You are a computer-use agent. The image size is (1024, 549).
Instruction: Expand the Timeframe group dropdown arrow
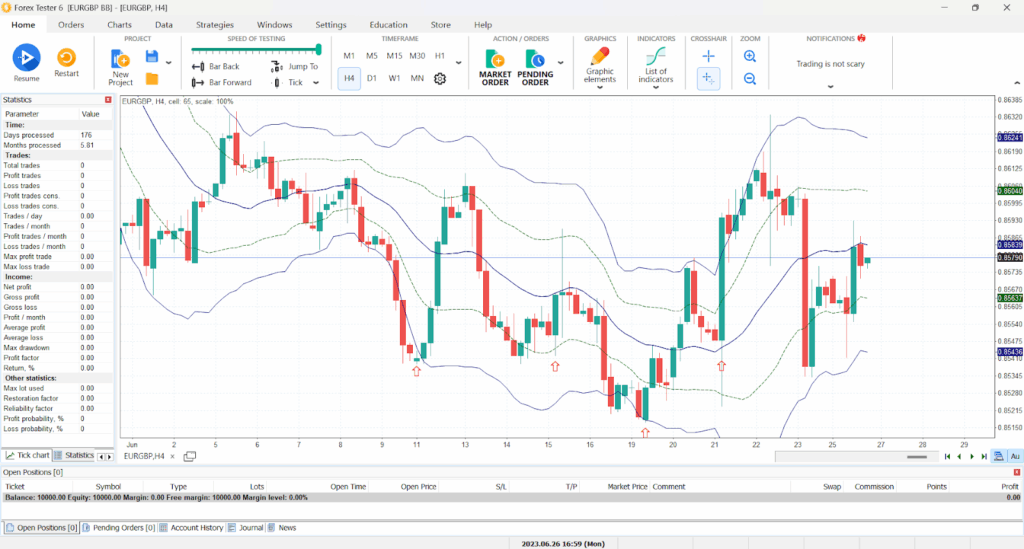pos(458,63)
